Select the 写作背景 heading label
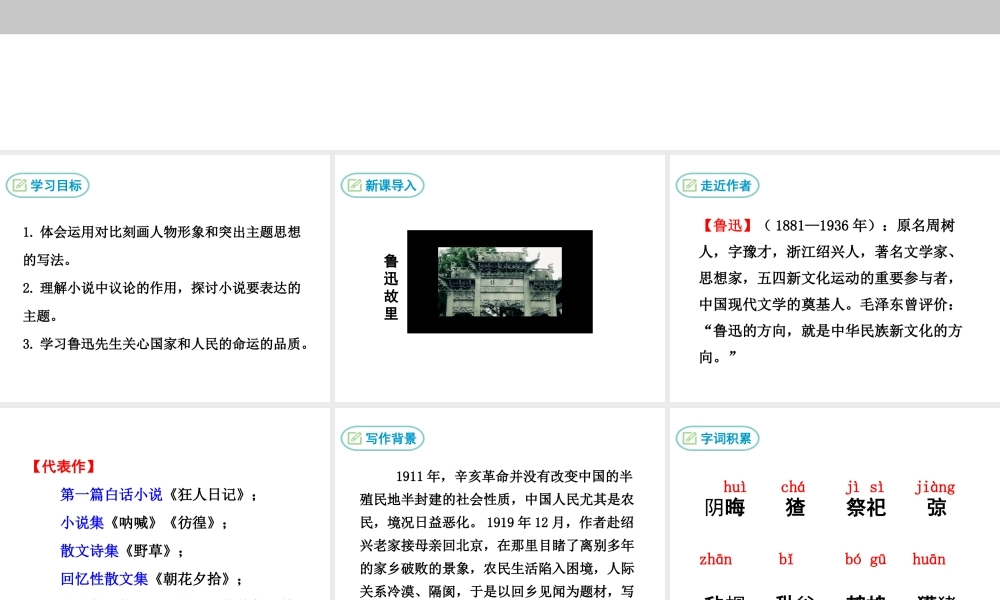The image size is (1000, 600). tap(391, 439)
